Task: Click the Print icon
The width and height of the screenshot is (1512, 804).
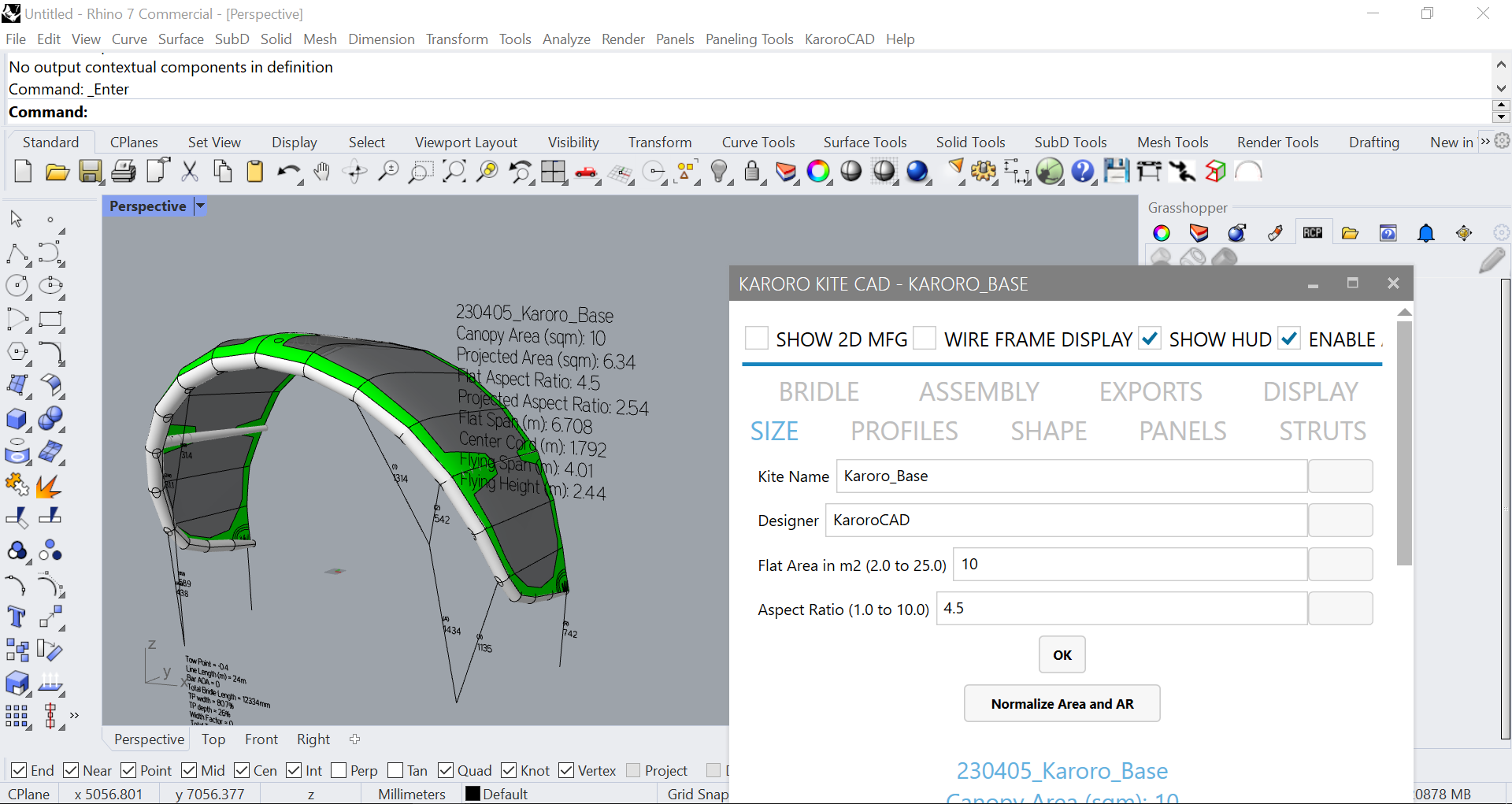Action: point(123,171)
